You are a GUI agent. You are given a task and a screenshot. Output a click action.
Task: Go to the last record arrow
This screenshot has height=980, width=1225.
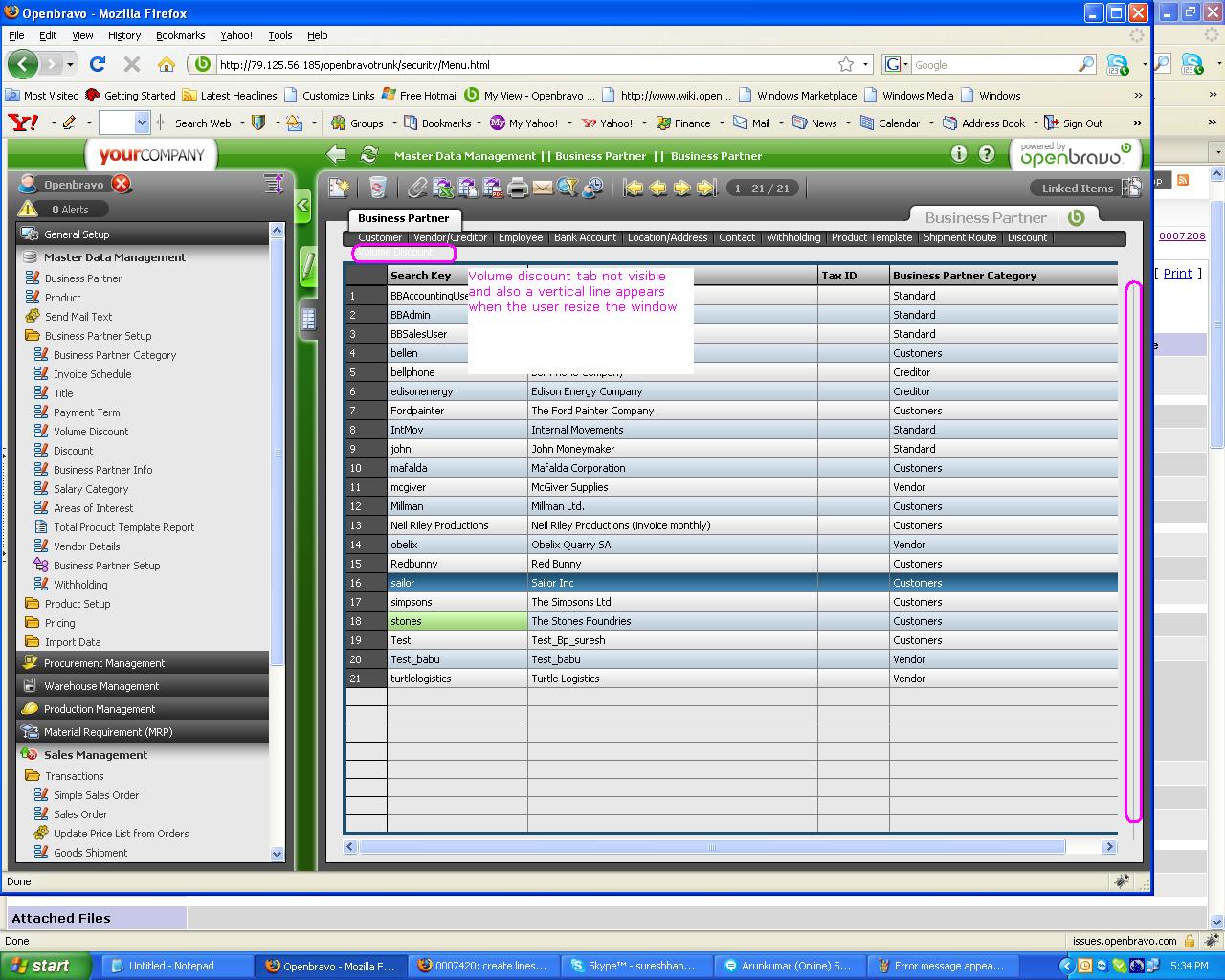[x=706, y=188]
